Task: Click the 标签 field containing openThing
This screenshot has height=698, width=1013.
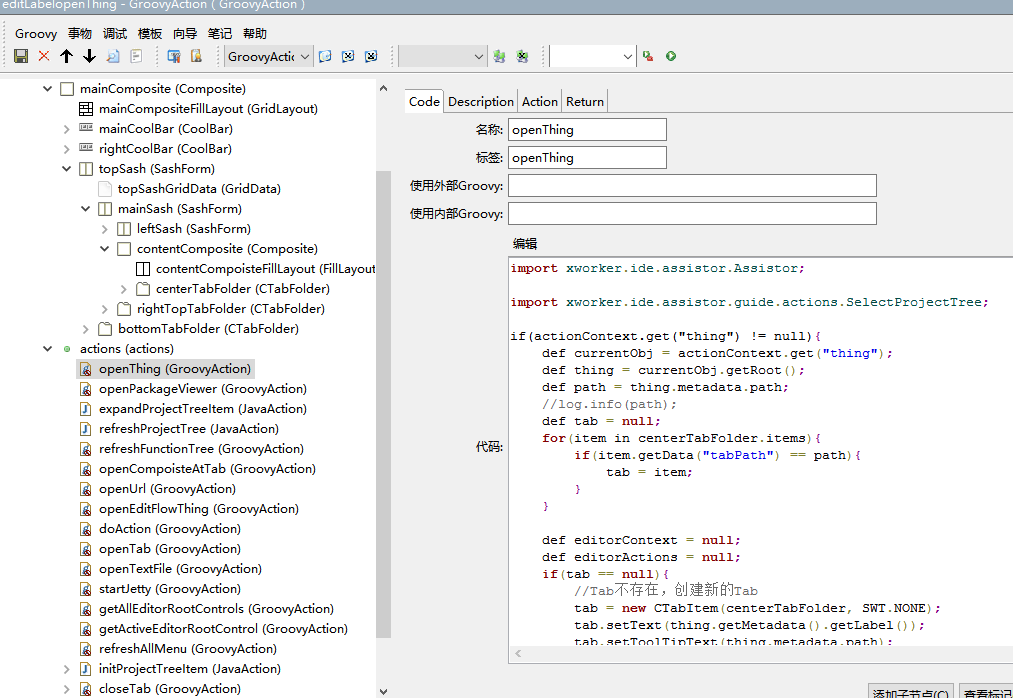Action: pos(587,158)
